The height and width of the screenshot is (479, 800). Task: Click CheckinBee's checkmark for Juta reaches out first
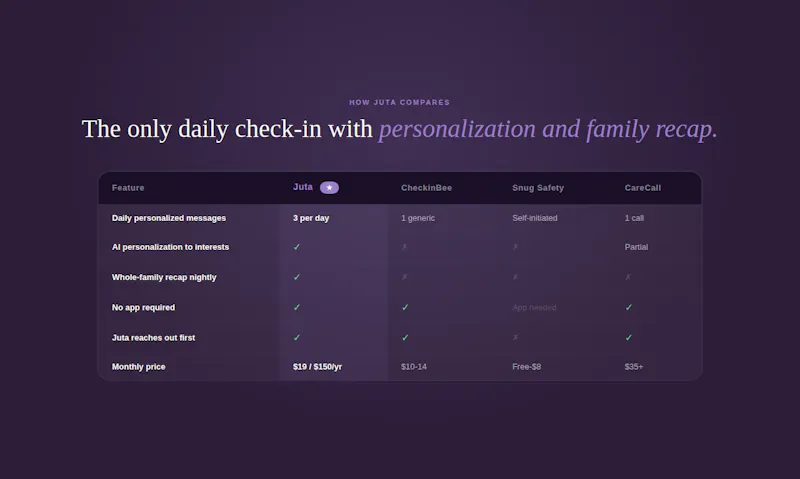405,337
